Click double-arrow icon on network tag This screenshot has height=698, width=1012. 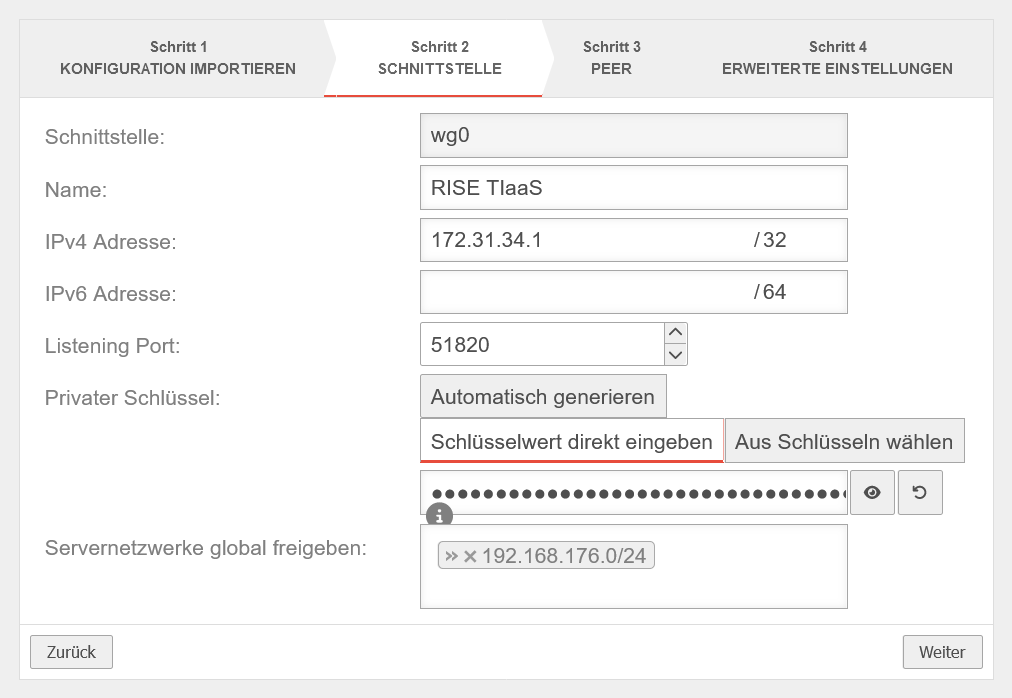(451, 556)
